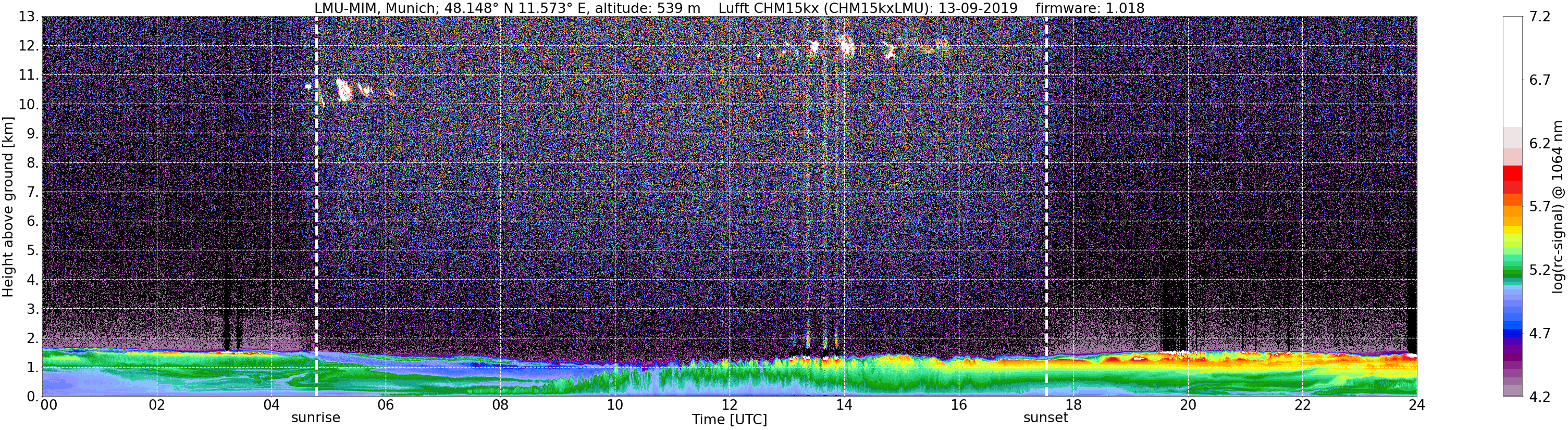Click the x-axis tick label '22'
The width and height of the screenshot is (1568, 430).
pyautogui.click(x=1302, y=405)
